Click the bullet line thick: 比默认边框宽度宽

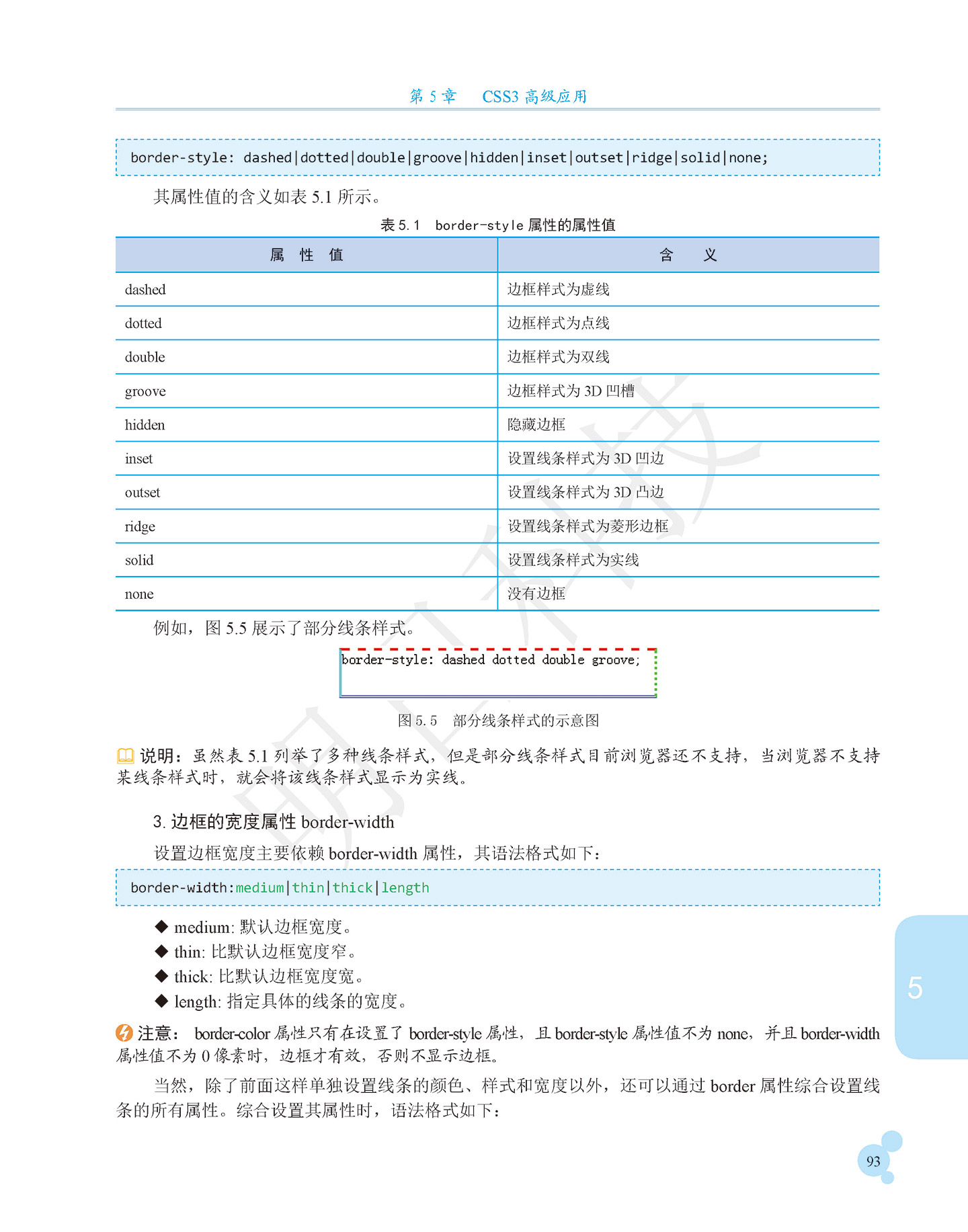coord(259,977)
